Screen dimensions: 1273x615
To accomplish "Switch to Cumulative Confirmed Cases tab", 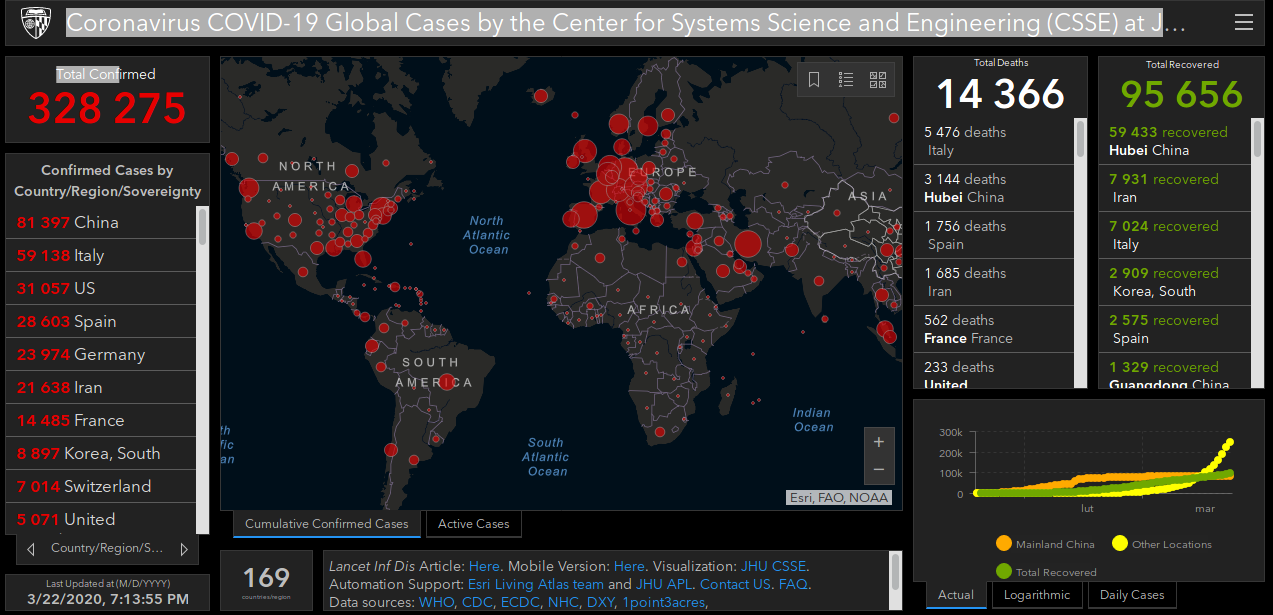I will coord(326,524).
